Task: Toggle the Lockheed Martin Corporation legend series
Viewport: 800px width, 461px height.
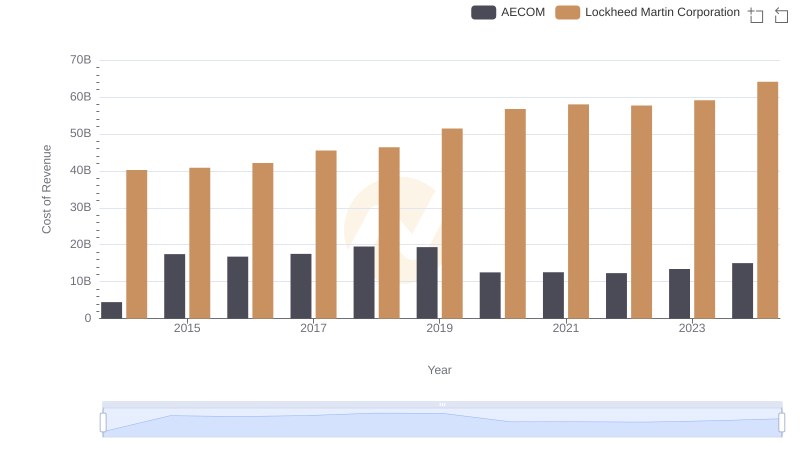Action: (647, 12)
